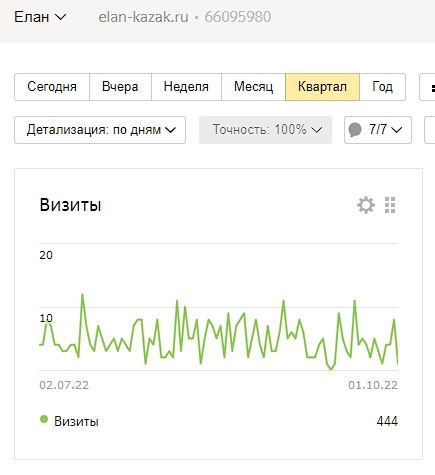
Task: Click the green visits line chart
Action: click(218, 332)
